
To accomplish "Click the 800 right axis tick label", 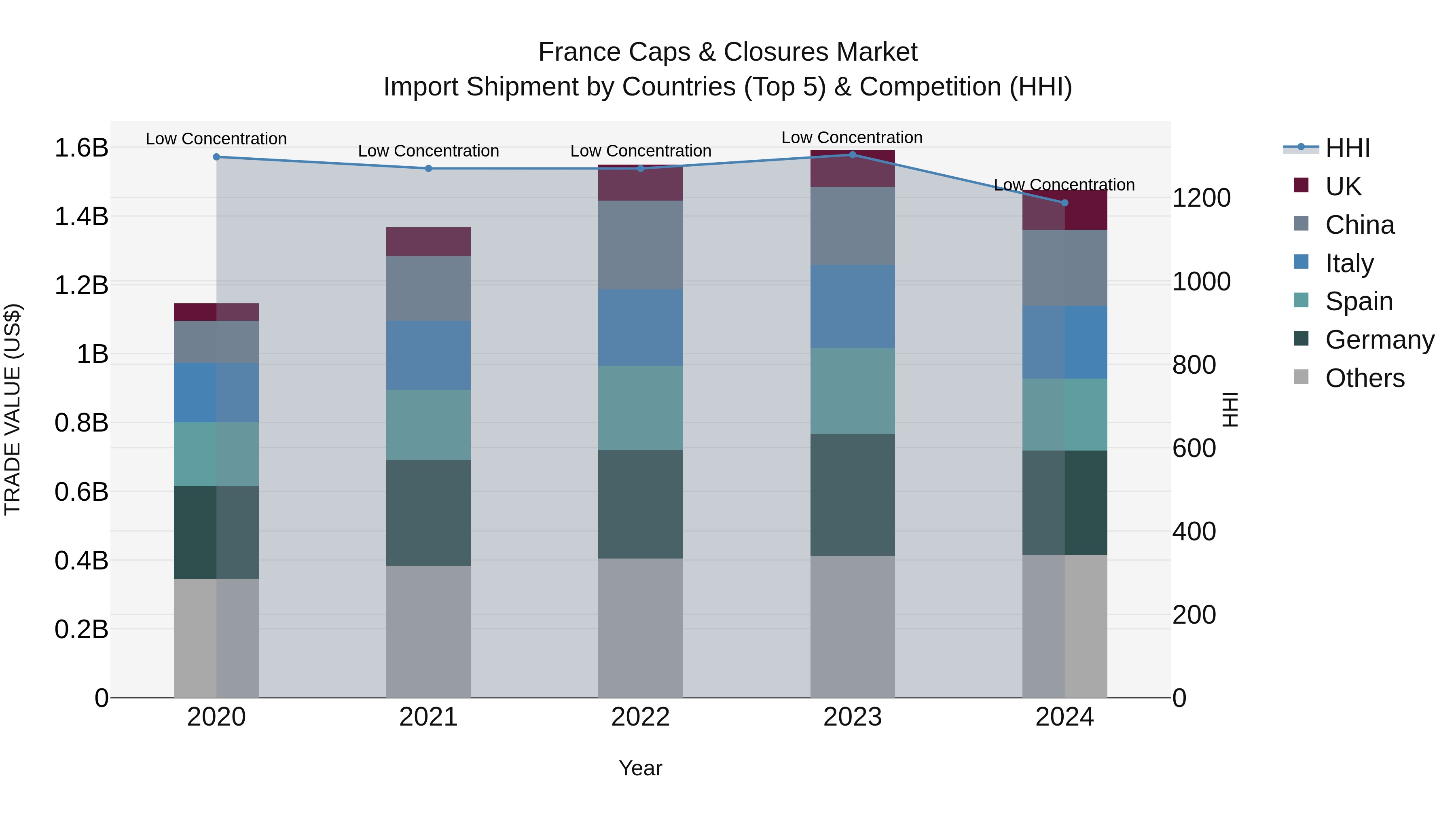I will 1194,364.
